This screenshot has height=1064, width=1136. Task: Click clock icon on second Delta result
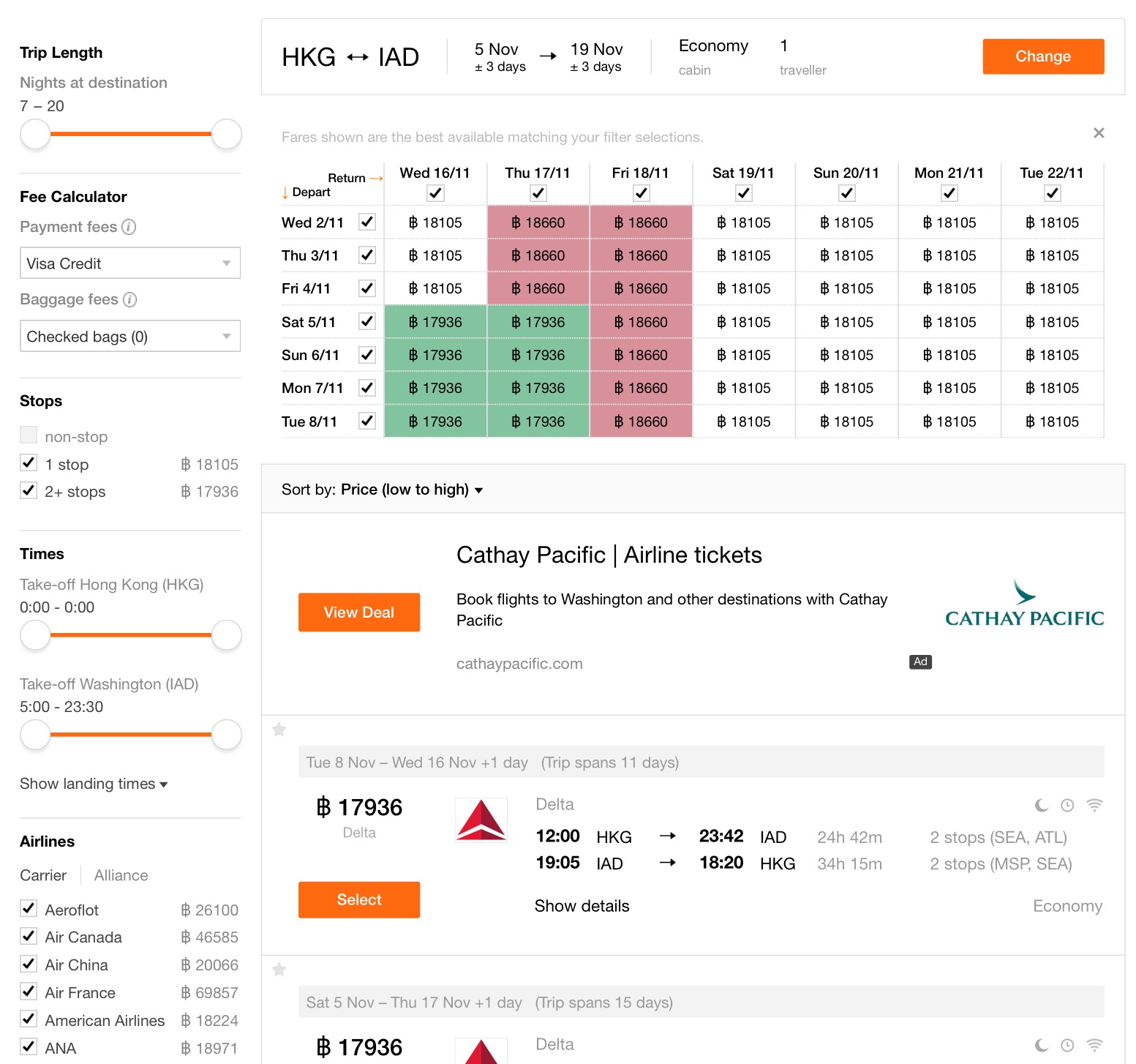pos(1067,1046)
